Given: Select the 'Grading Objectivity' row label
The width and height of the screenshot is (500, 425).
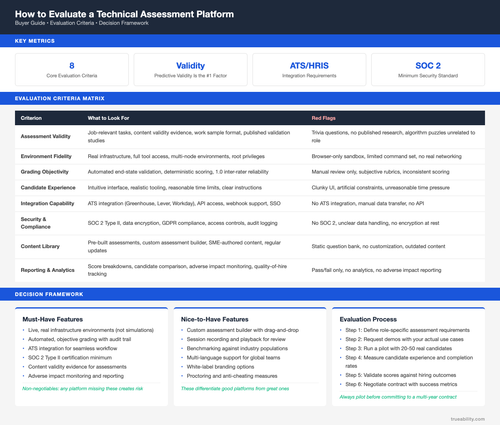Looking at the screenshot, I should pyautogui.click(x=45, y=172).
